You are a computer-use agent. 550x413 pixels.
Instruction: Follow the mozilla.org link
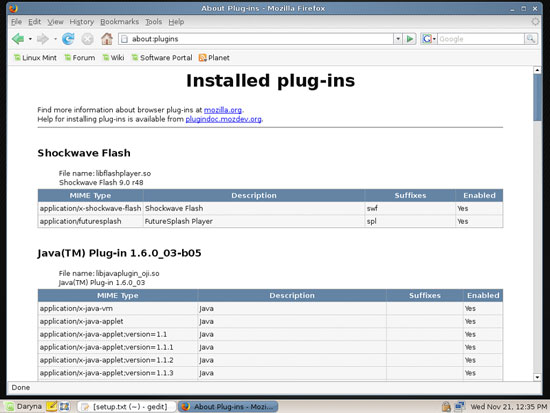click(223, 110)
